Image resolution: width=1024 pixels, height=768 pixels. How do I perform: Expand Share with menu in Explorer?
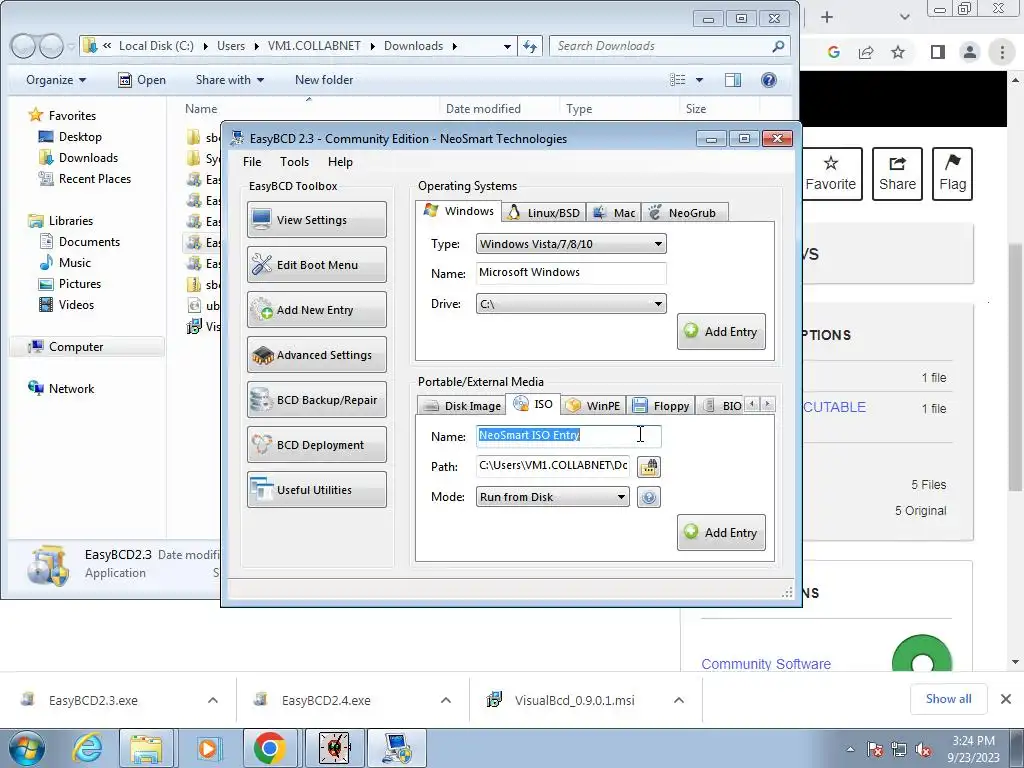(x=230, y=80)
